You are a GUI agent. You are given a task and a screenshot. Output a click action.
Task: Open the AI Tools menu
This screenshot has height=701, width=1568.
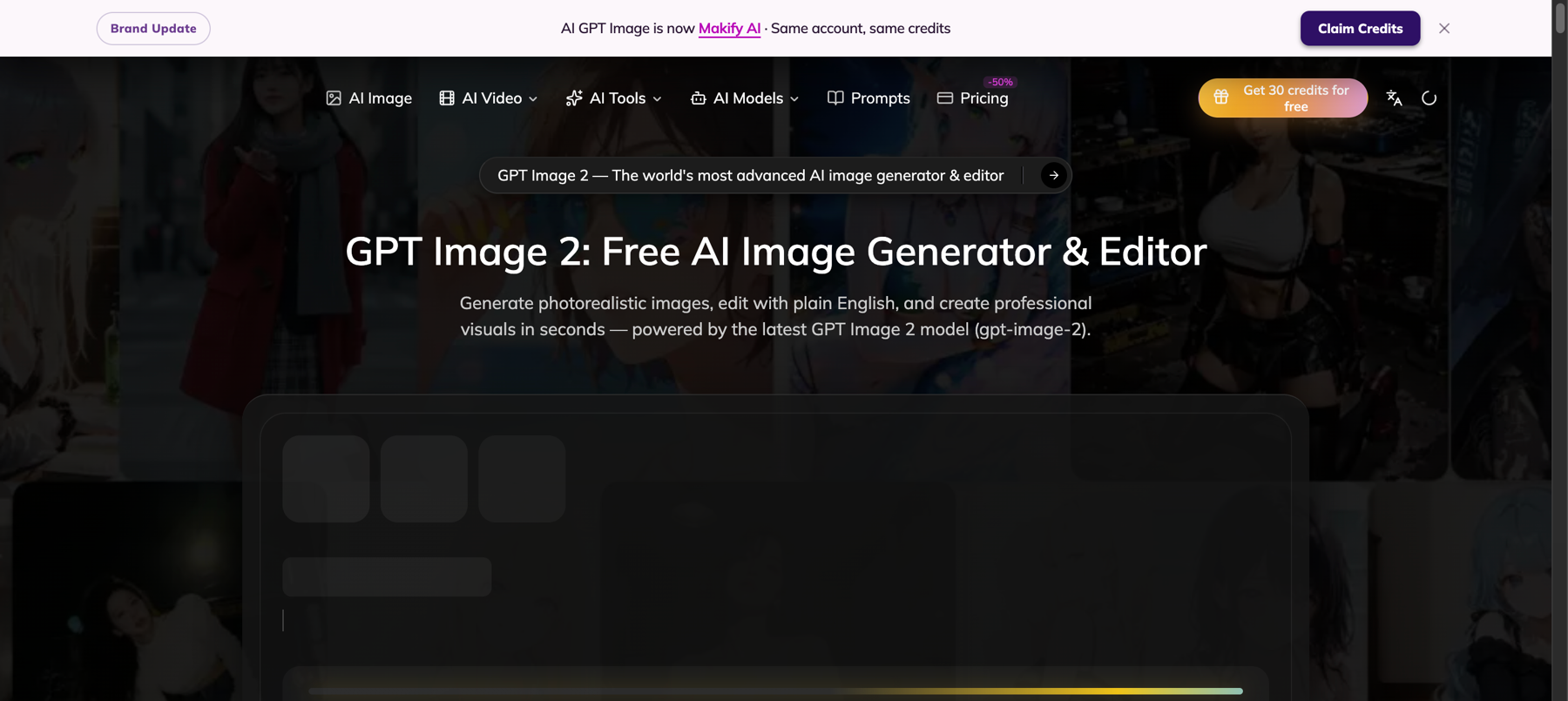(614, 98)
